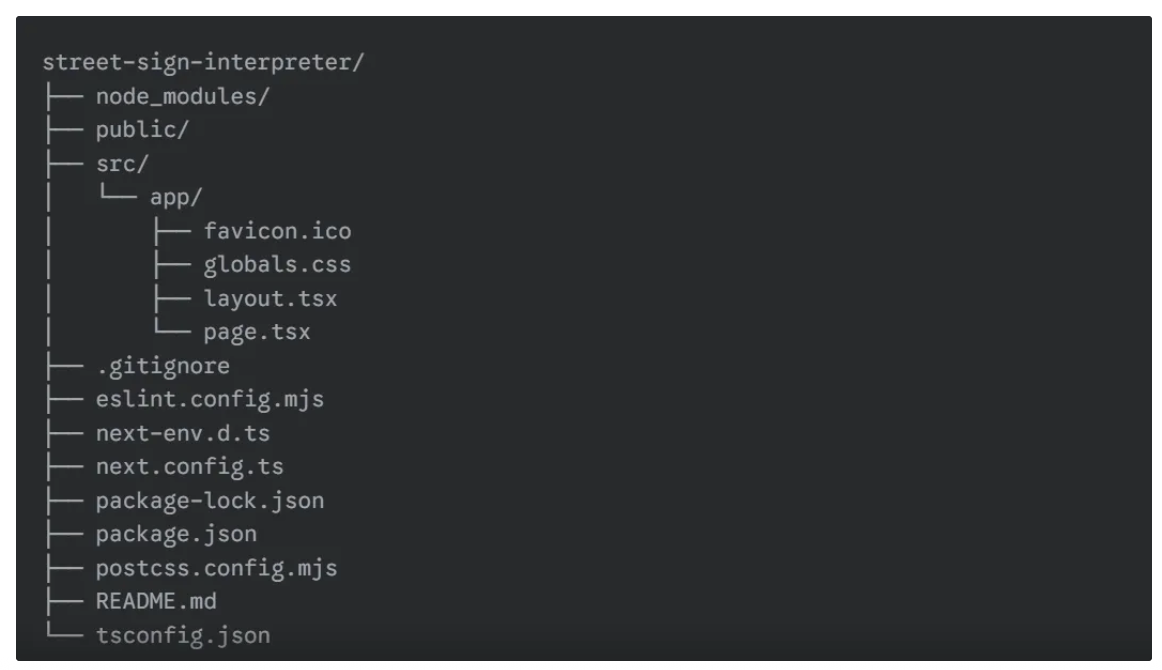The image size is (1162, 670).
Task: Click the node_modules/ folder entry
Action: (x=182, y=96)
